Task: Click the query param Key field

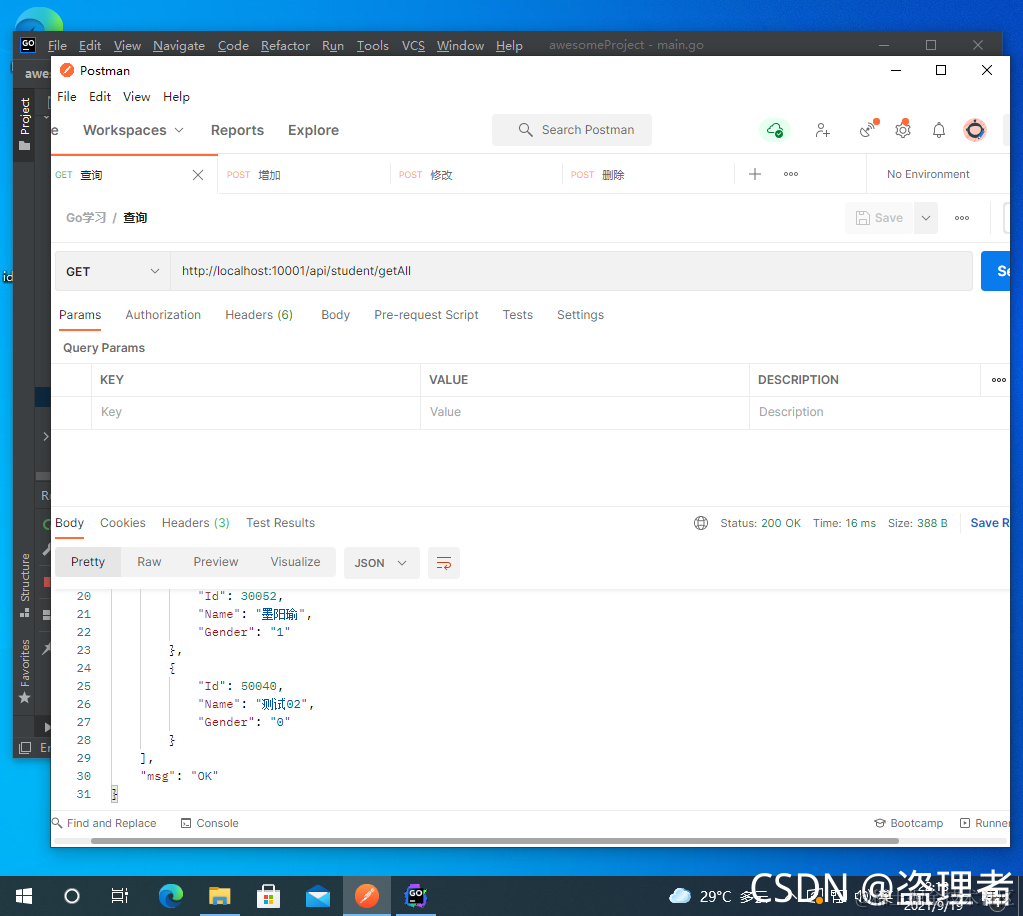Action: (x=256, y=412)
